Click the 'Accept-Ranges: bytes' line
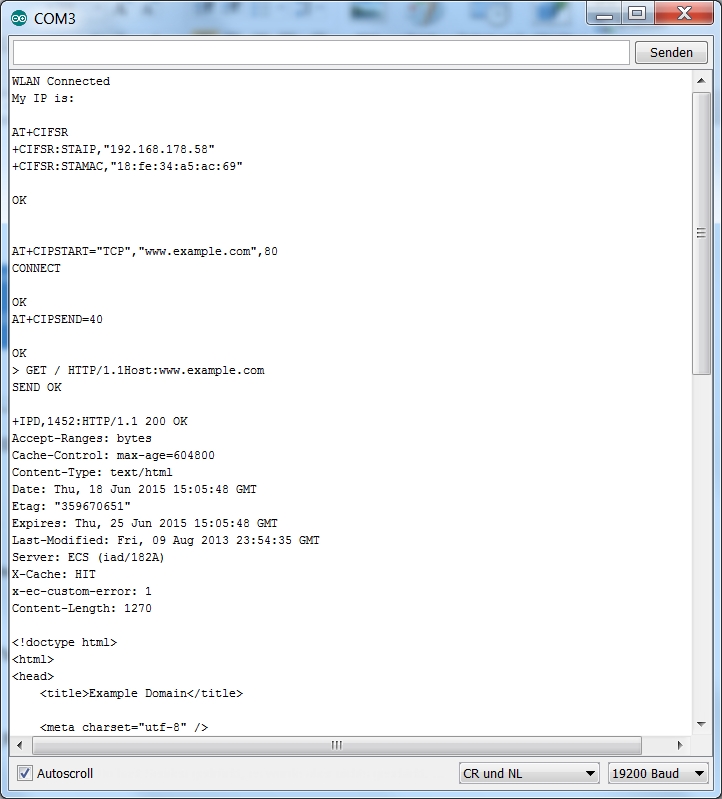 point(82,438)
